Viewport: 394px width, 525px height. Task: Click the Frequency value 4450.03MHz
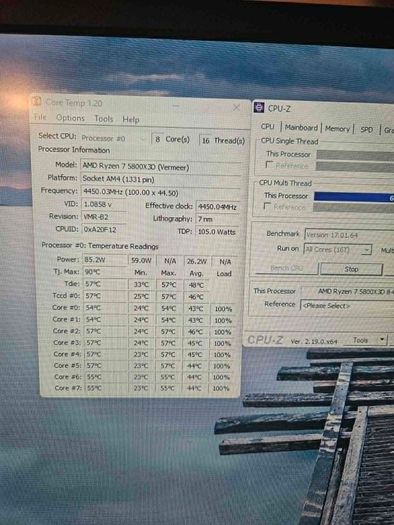[161, 192]
